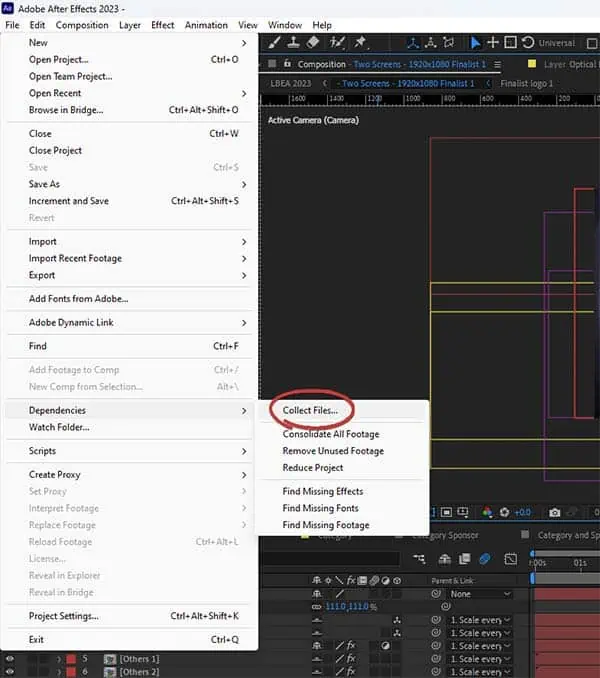
Task: Click red label swatch of Others 2
Action: point(71,672)
